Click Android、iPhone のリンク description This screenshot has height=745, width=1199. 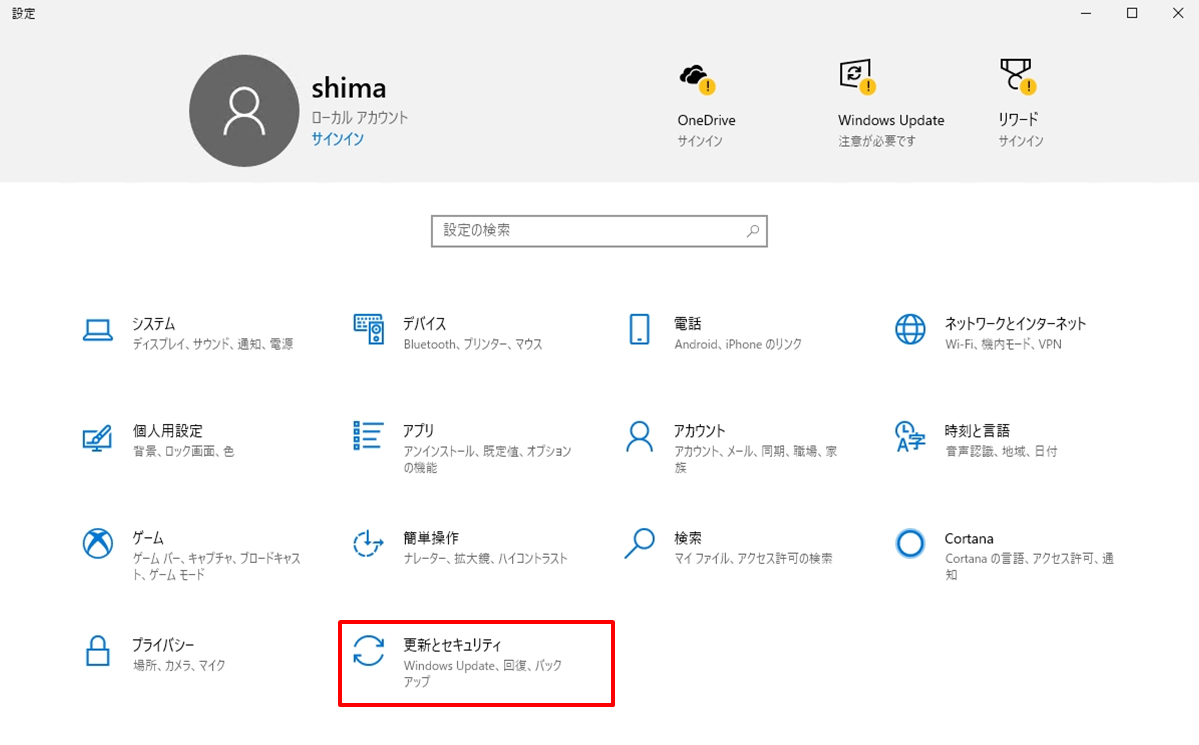tap(738, 344)
